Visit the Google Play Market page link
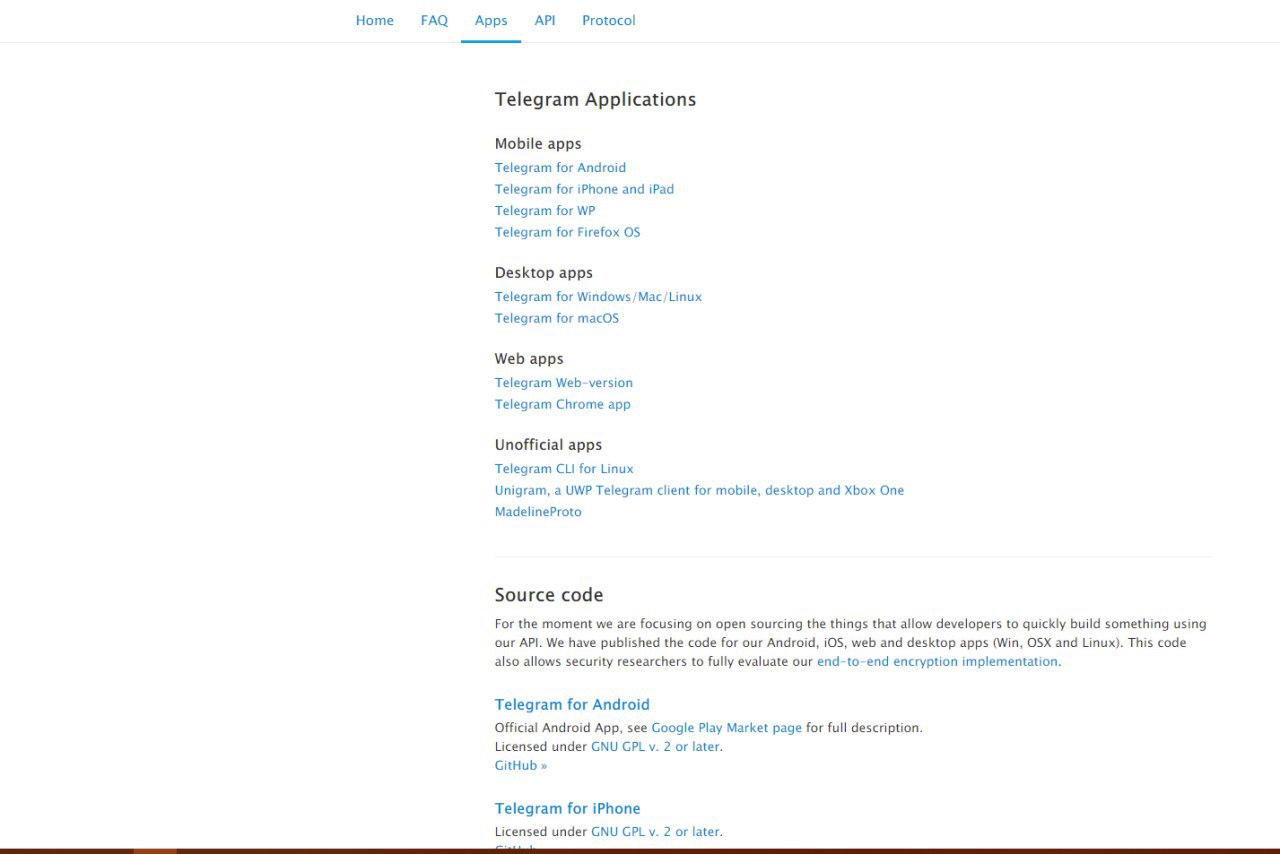The image size is (1280, 854). 726,728
